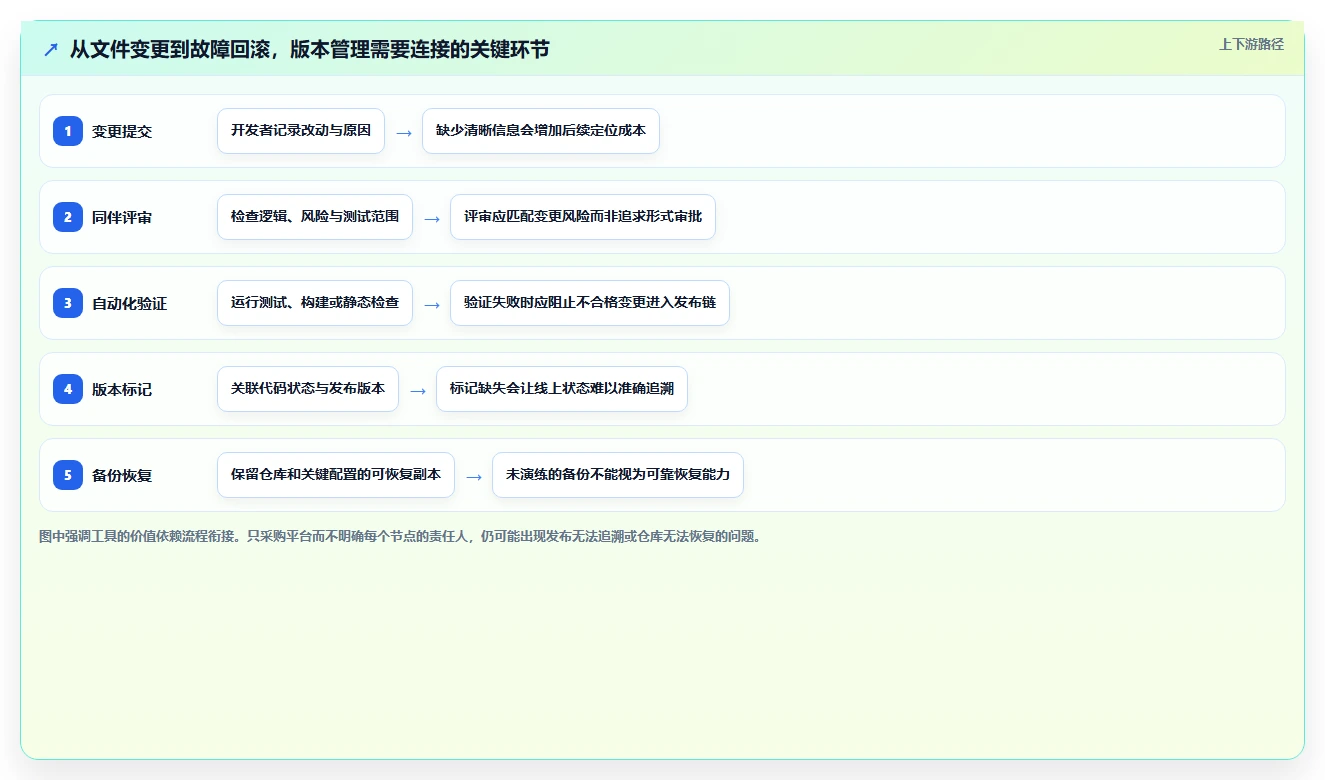This screenshot has width=1325, height=780.
Task: Click the 验证失败时应阻止不合格变更进入发布链 chip
Action: [590, 303]
